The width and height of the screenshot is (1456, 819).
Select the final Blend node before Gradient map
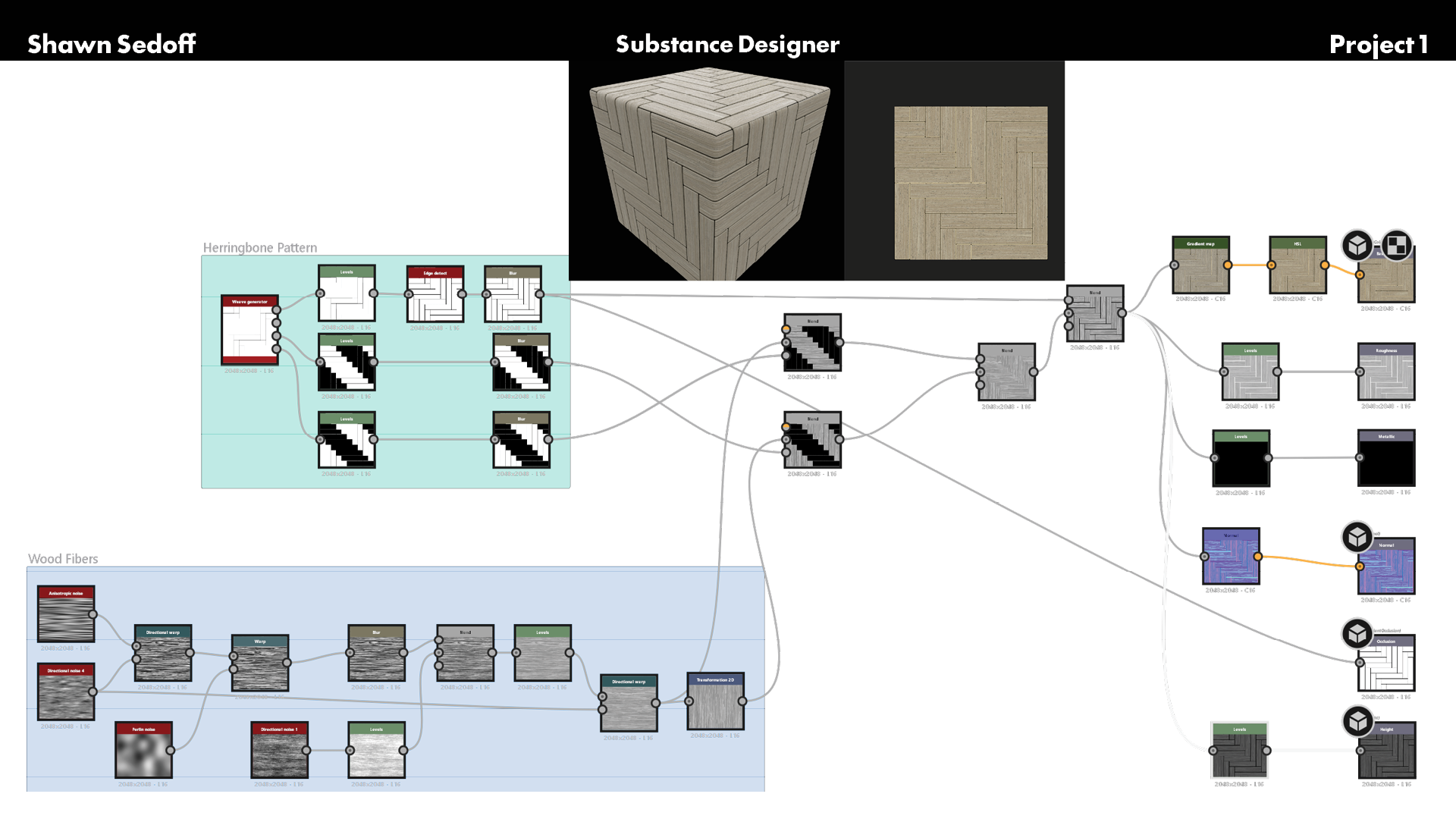click(1094, 313)
